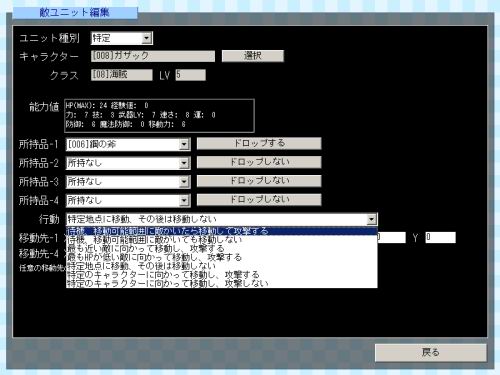Pick 特定のキャラクターに向かって移動し、攻撃する
The image size is (500, 375).
click(222, 275)
